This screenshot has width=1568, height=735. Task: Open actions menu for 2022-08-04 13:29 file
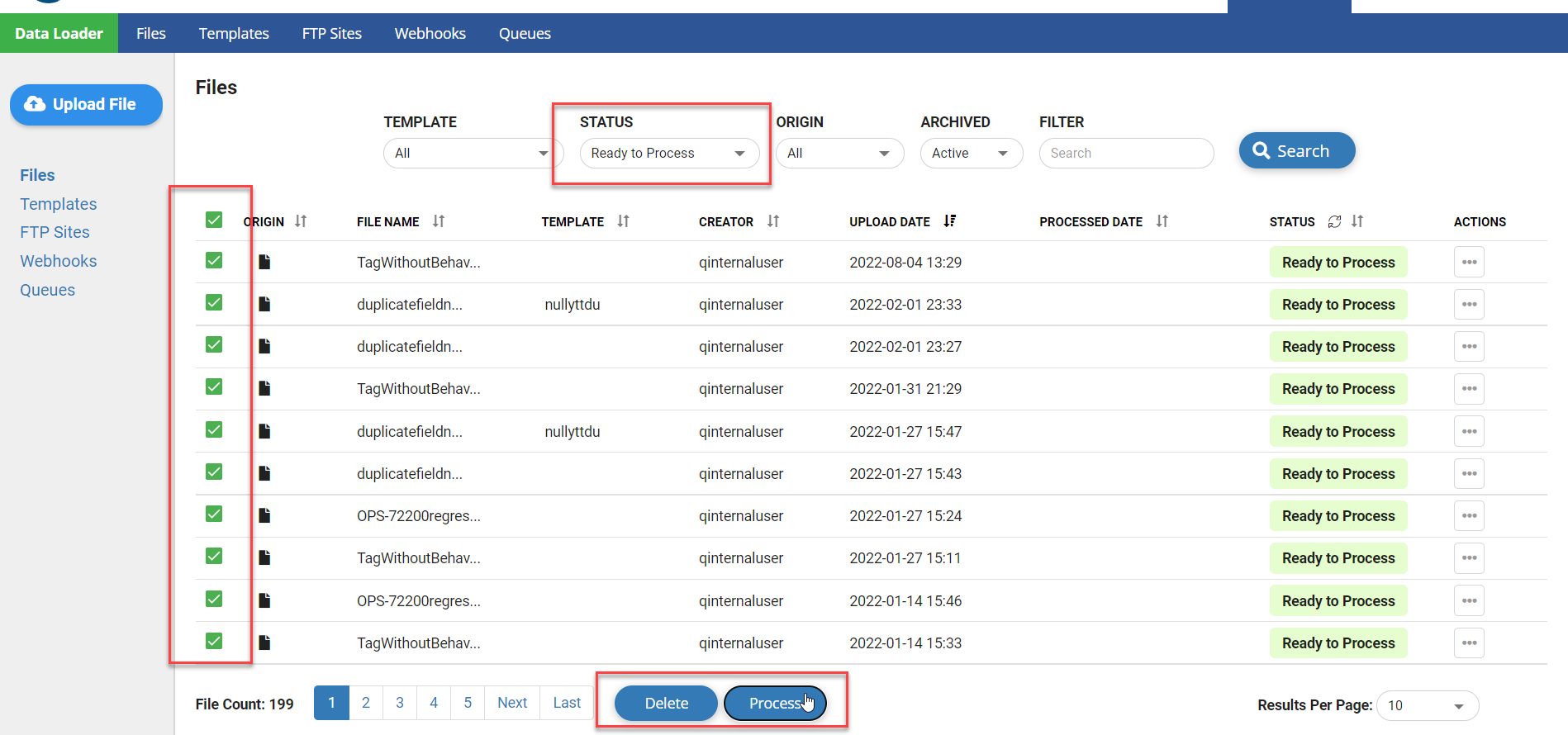pyautogui.click(x=1468, y=263)
